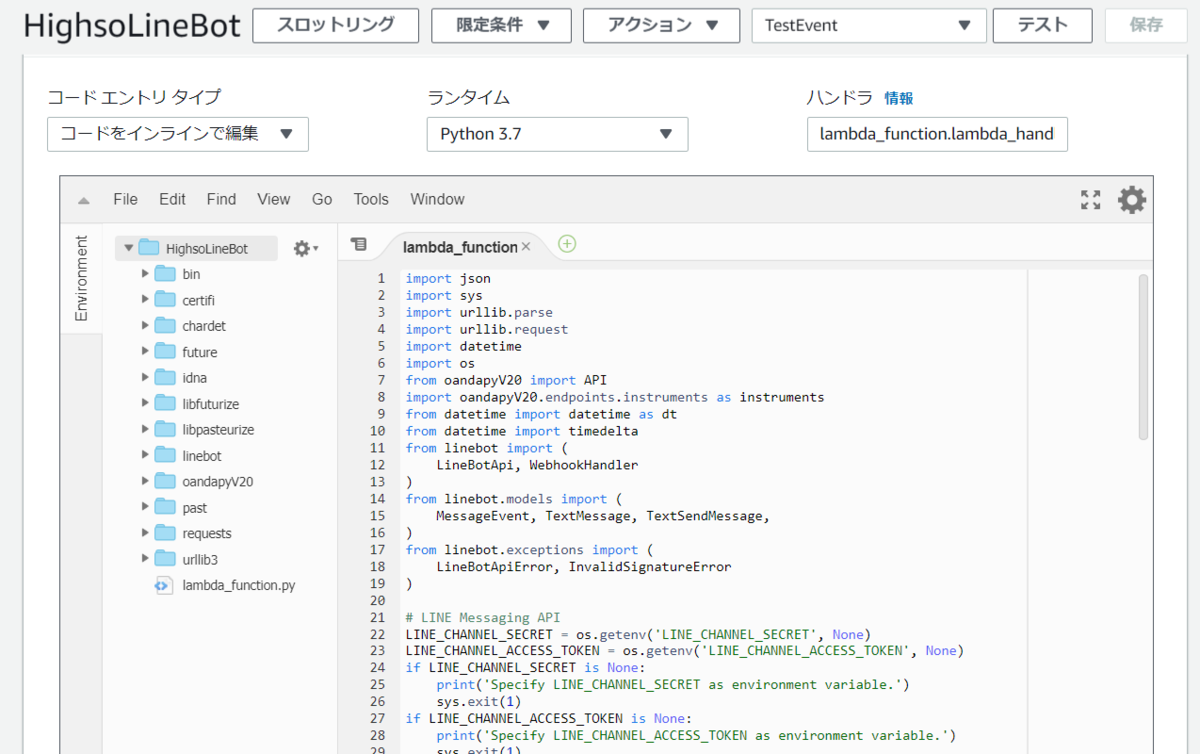Click the chardet folder icon
The image size is (1200, 754).
(x=165, y=326)
